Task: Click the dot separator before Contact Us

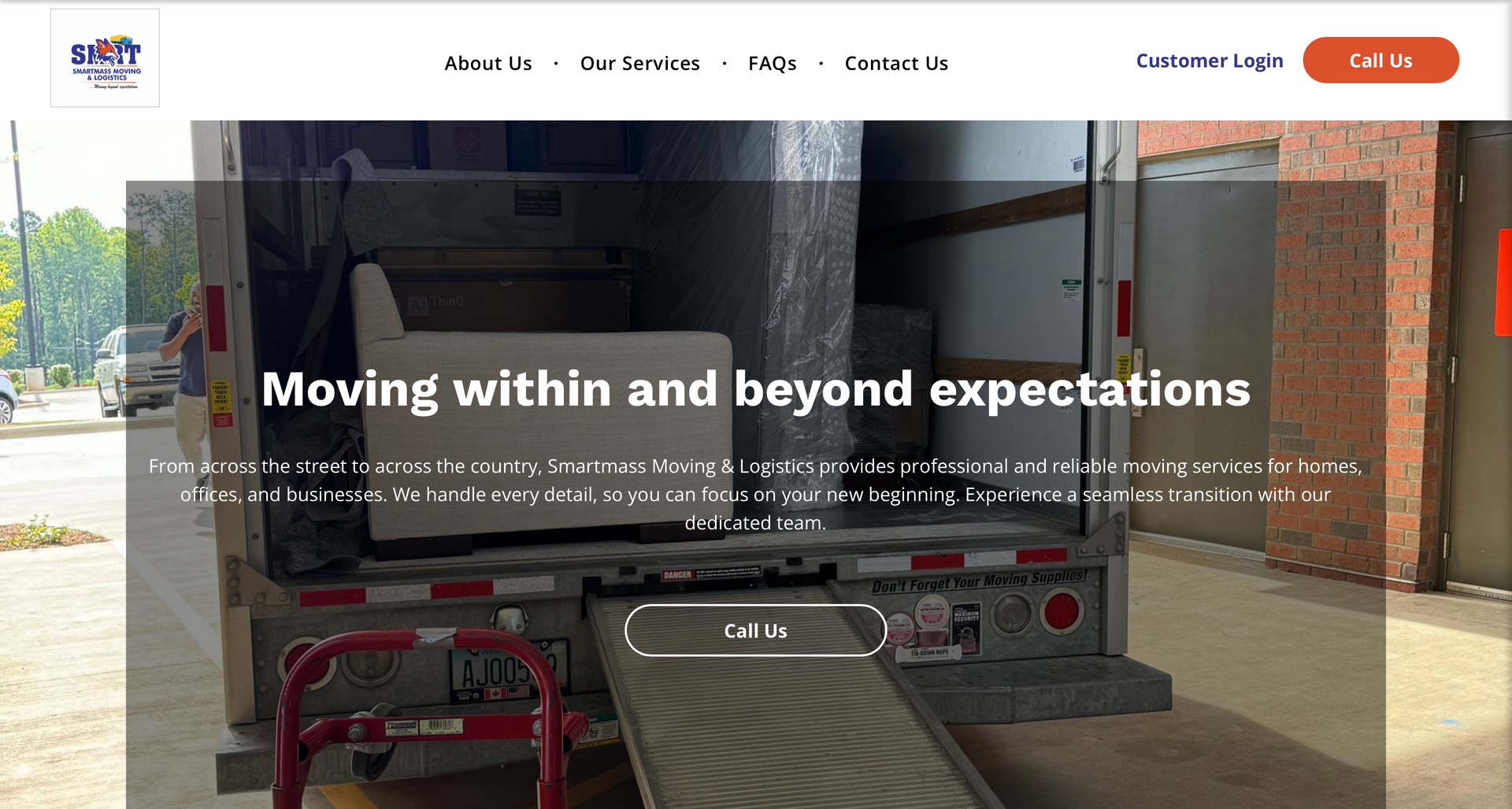Action: click(821, 63)
